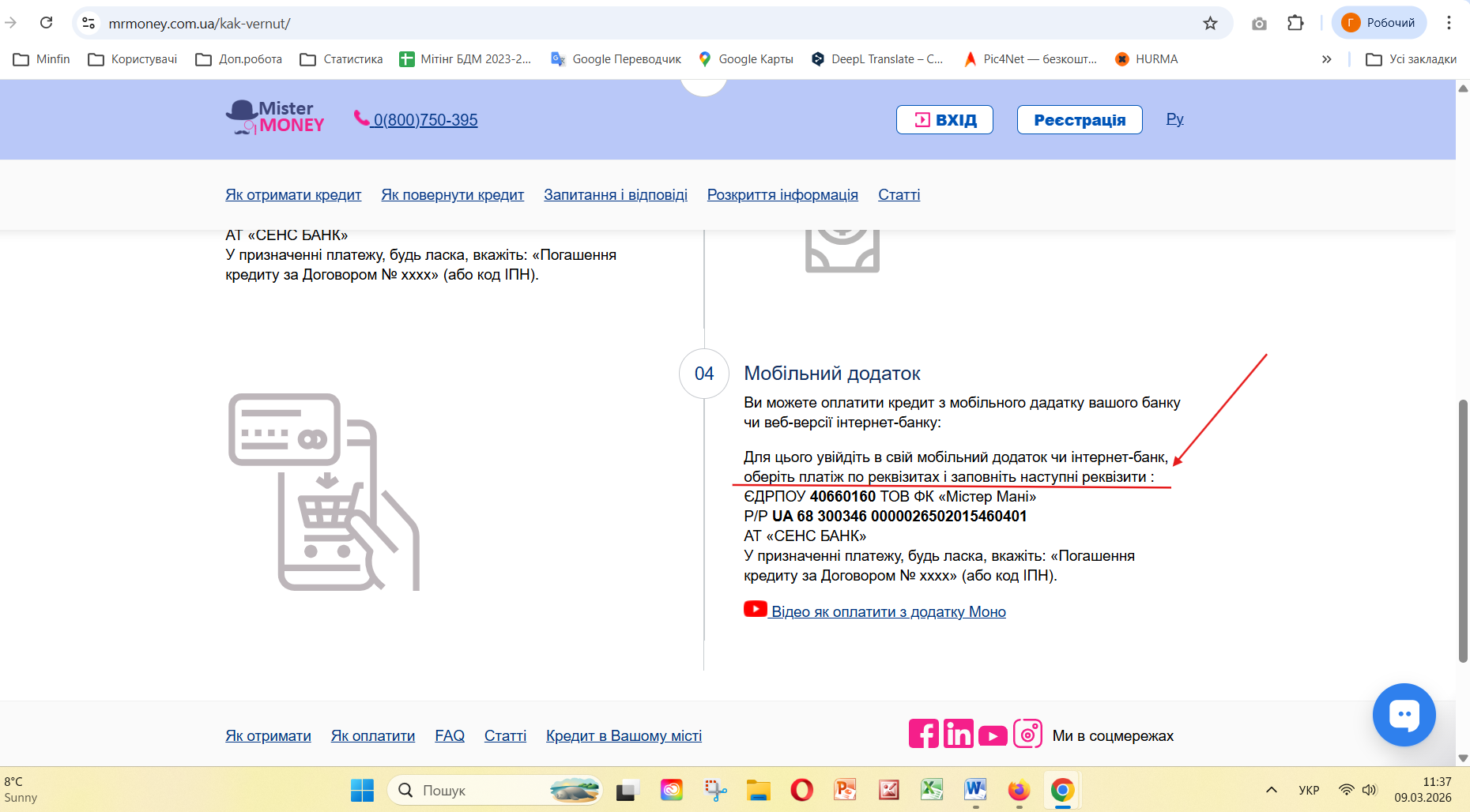Open the Chrome extensions puzzle icon
Viewport: 1470px width, 812px height.
pos(1295,23)
